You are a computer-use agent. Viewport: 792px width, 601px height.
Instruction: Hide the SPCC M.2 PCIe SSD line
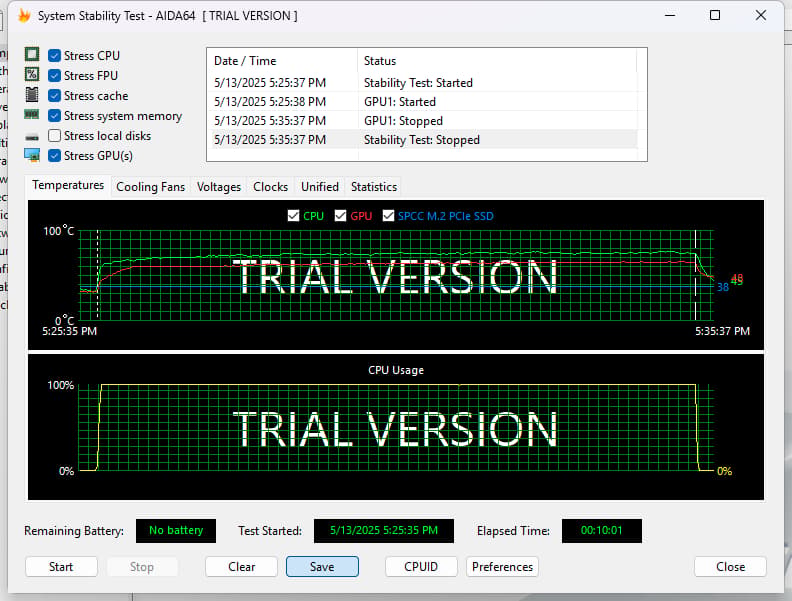click(x=388, y=216)
